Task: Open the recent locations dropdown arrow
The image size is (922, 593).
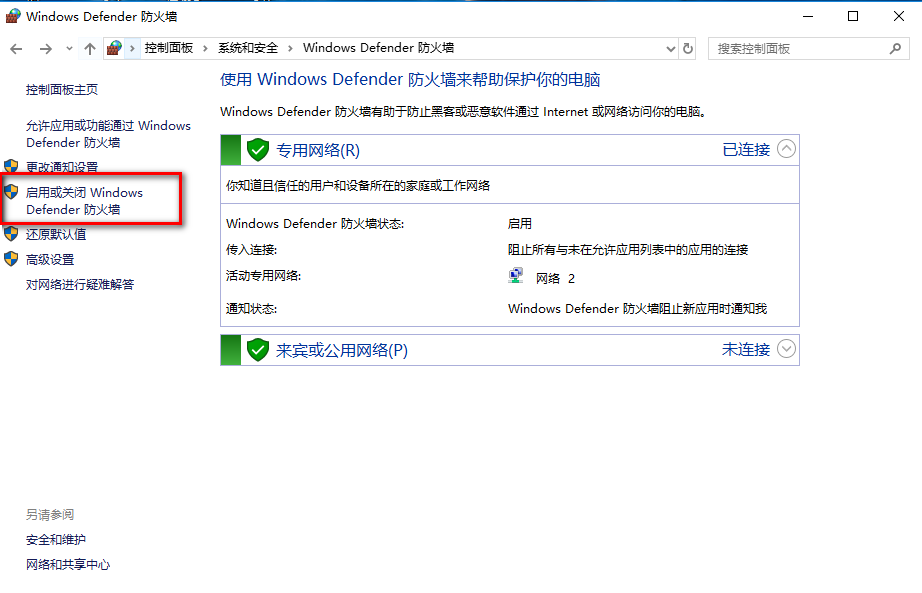Action: [69, 48]
